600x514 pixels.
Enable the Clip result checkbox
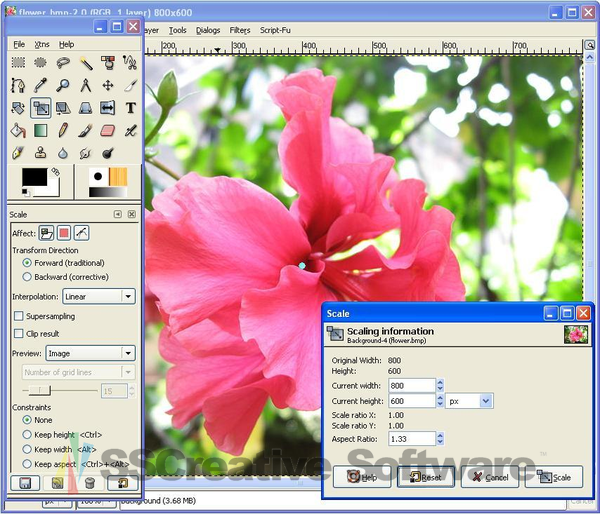pos(36,334)
